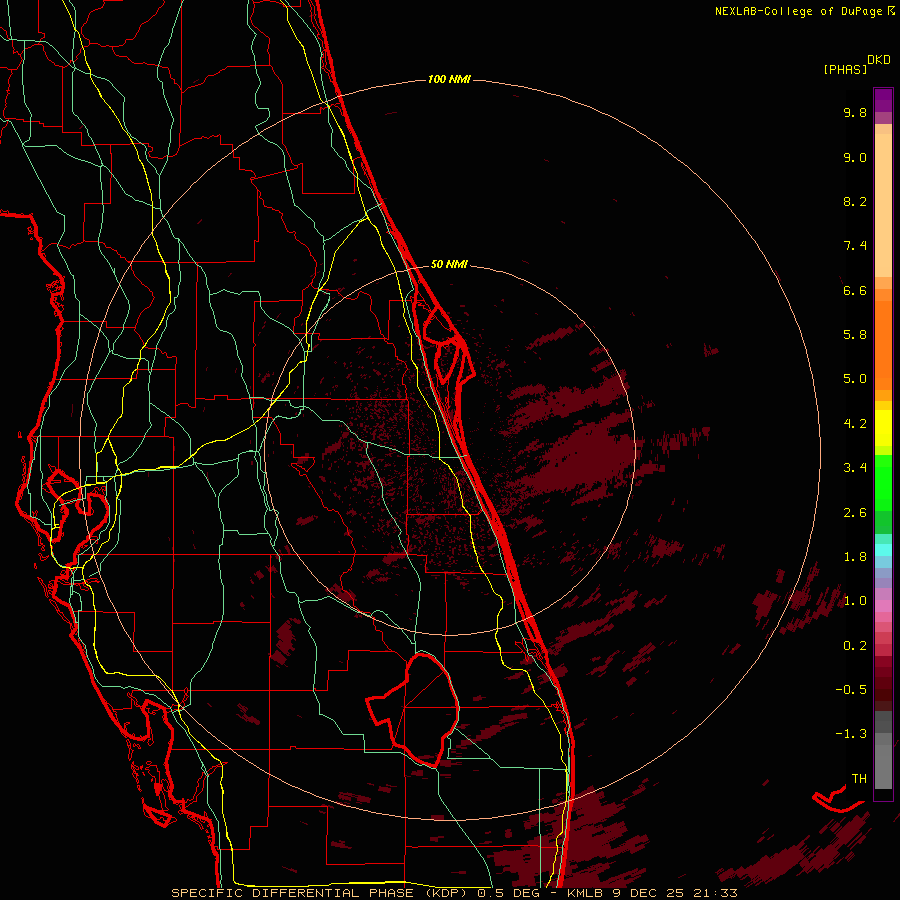This screenshot has height=900, width=900.
Task: Click the 3.4 scale value
Action: point(855,468)
